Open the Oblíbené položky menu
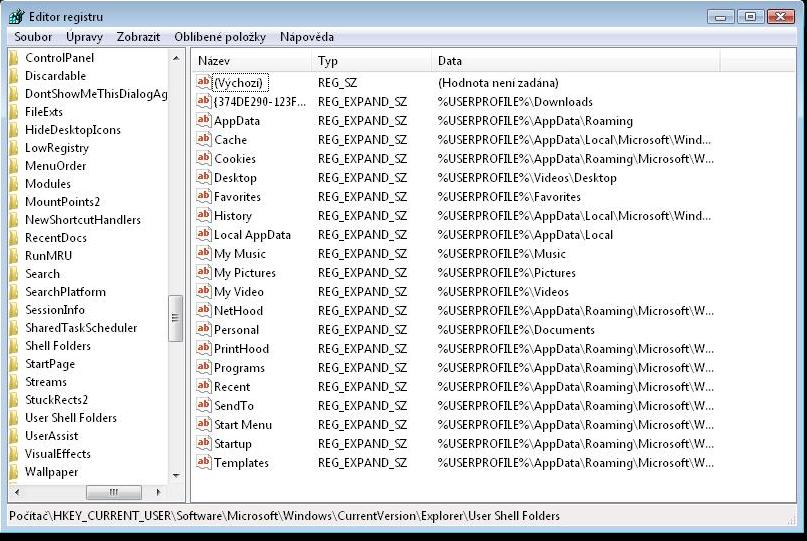The height and width of the screenshot is (541, 807). coord(220,37)
